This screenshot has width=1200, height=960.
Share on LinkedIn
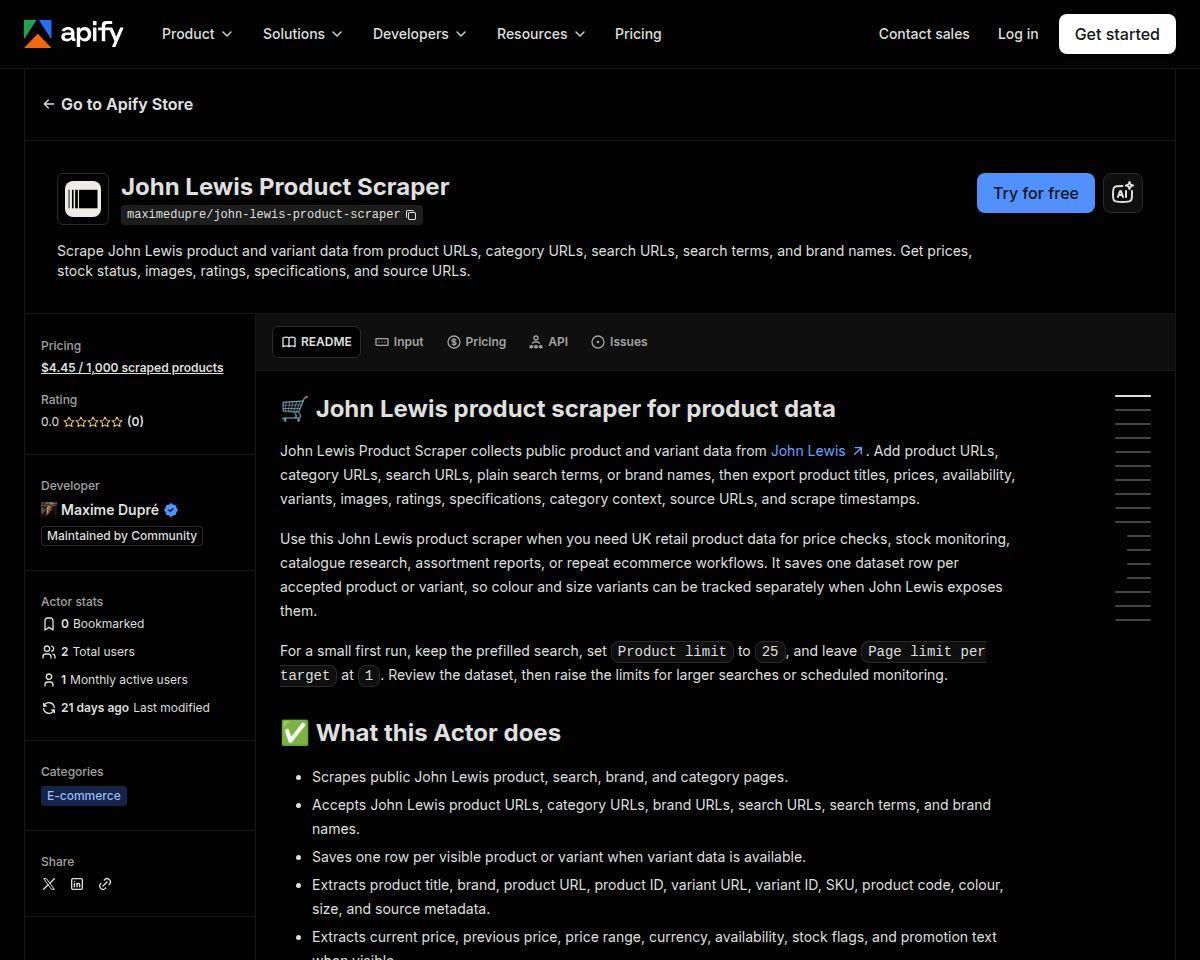(77, 884)
